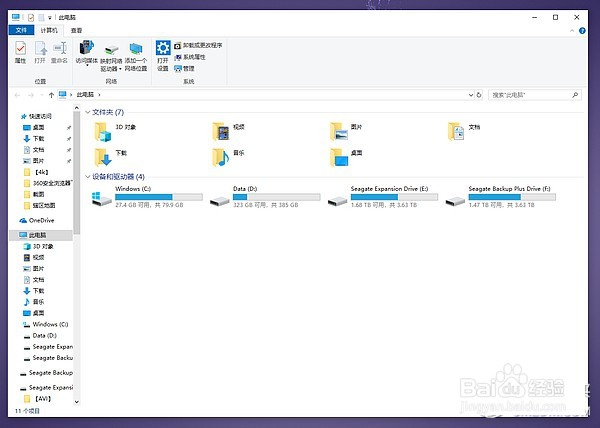Switch to the 文件 File tab
This screenshot has width=600, height=428.
click(21, 30)
